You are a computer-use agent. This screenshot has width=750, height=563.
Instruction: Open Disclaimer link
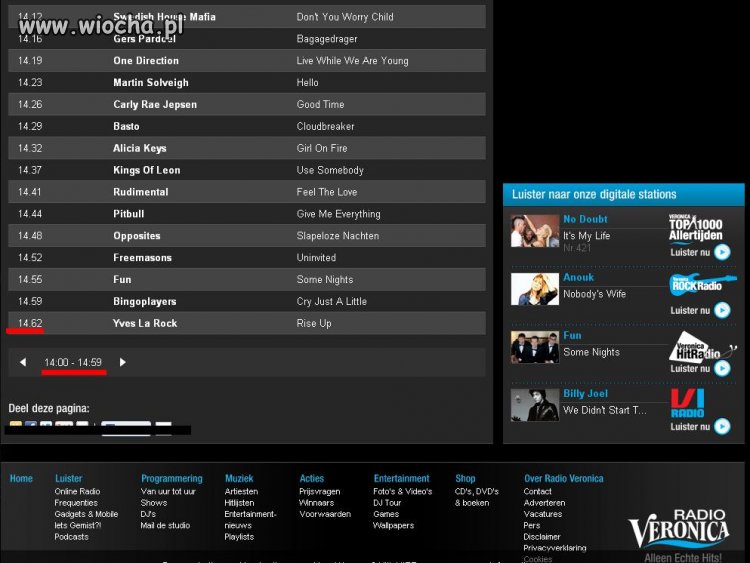point(541,537)
